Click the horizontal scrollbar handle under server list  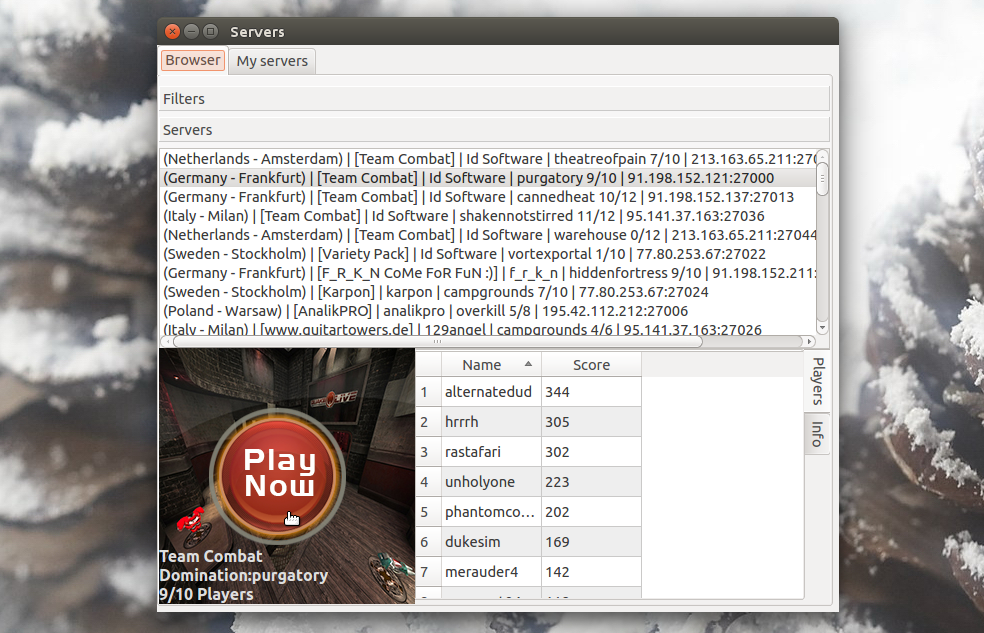(x=437, y=342)
